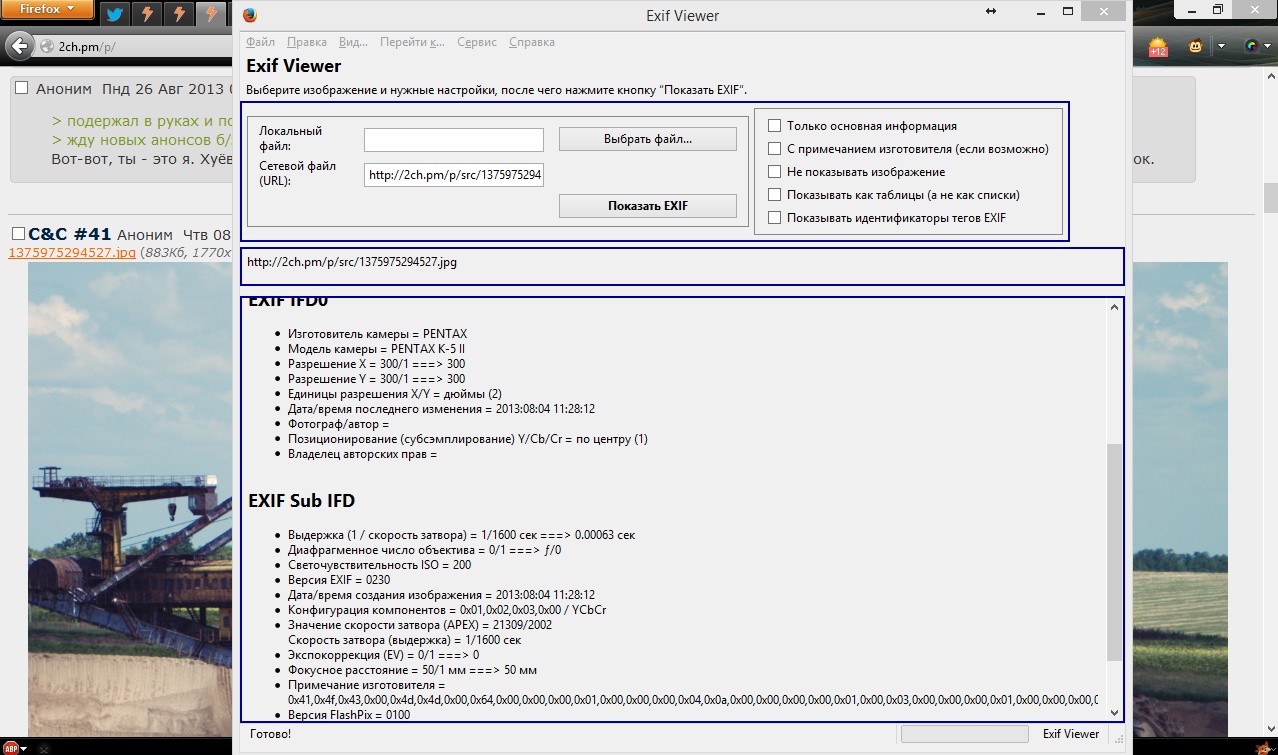
Task: Click the 'Выбрать файл...' button
Action: pos(647,139)
